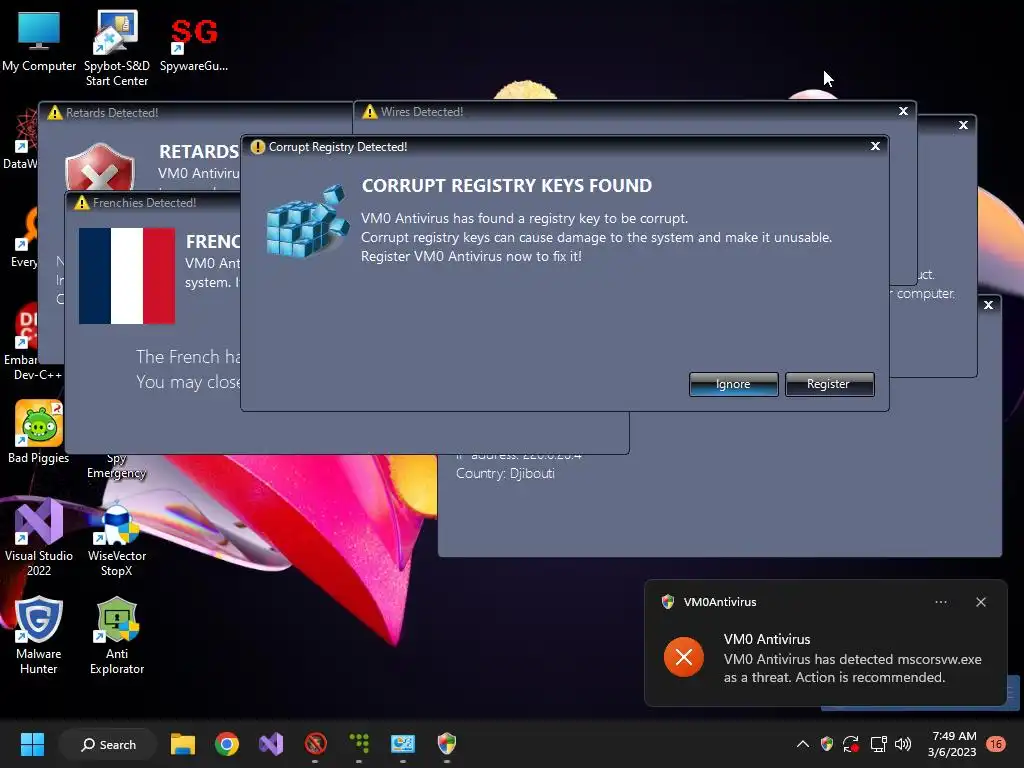Select the Frenchies Detected title bar
Screen dimensions: 1024x768
(x=154, y=202)
